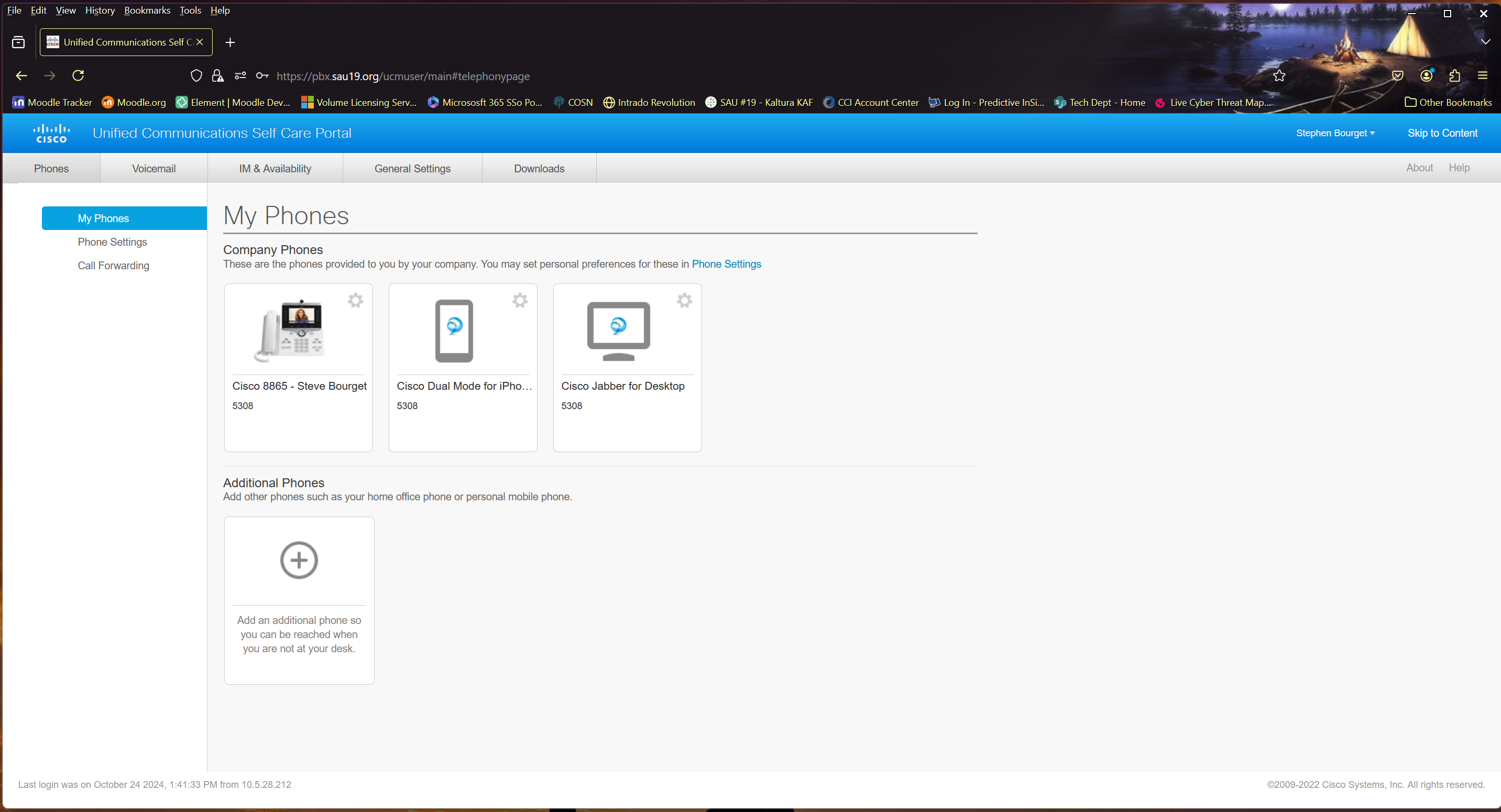
Task: Open the Edit menu
Action: (x=38, y=10)
